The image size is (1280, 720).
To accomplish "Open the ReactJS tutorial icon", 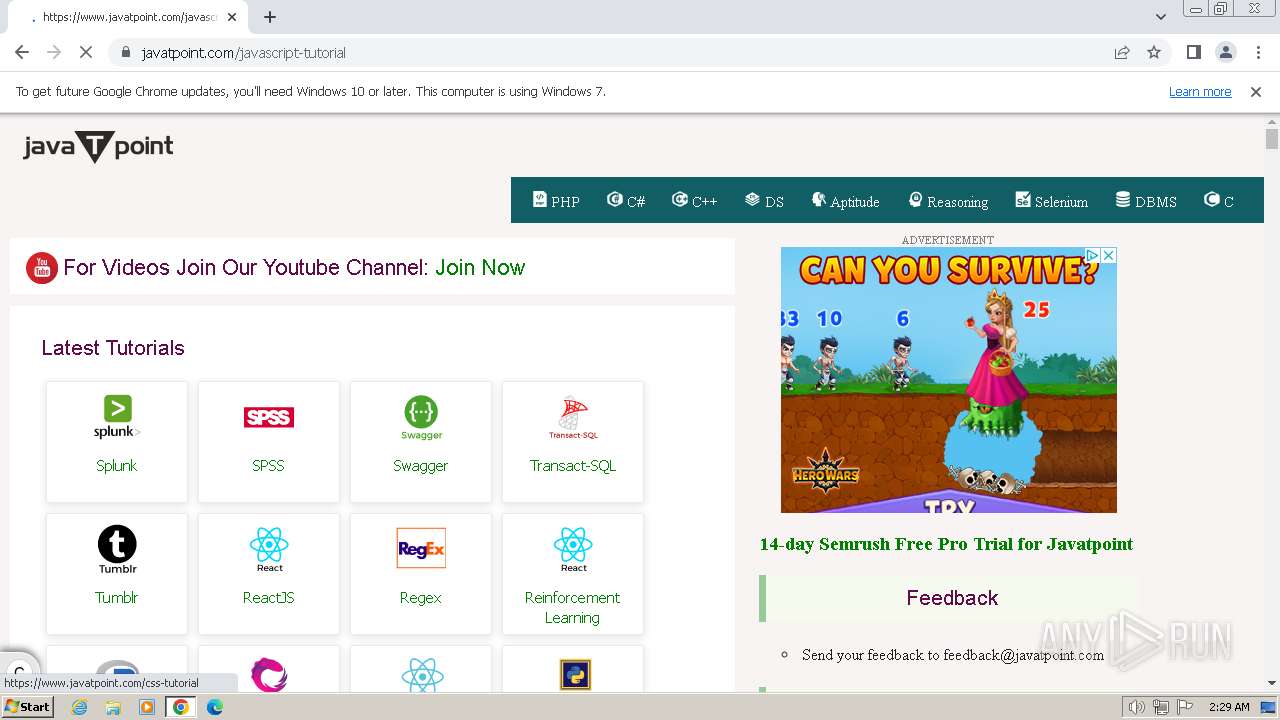I will point(269,550).
